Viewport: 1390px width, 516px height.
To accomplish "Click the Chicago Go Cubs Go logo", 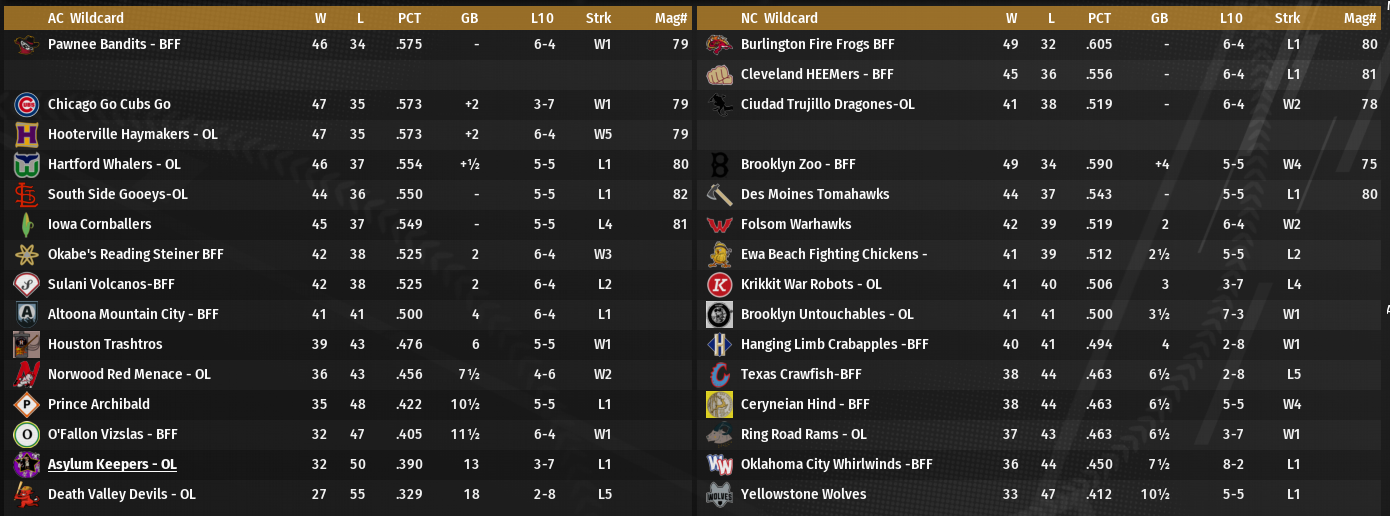I will pyautogui.click(x=27, y=105).
